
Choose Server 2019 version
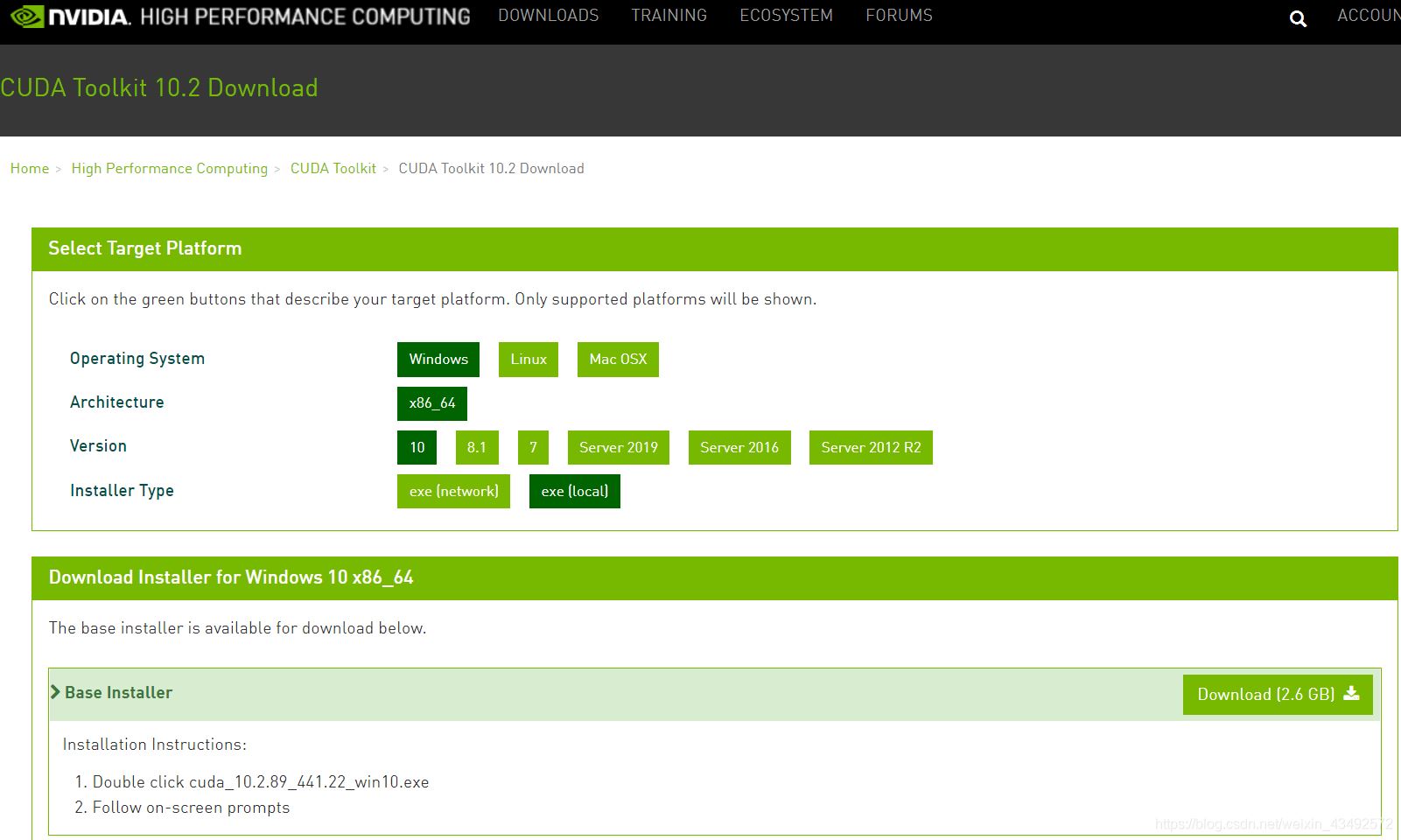pos(618,447)
